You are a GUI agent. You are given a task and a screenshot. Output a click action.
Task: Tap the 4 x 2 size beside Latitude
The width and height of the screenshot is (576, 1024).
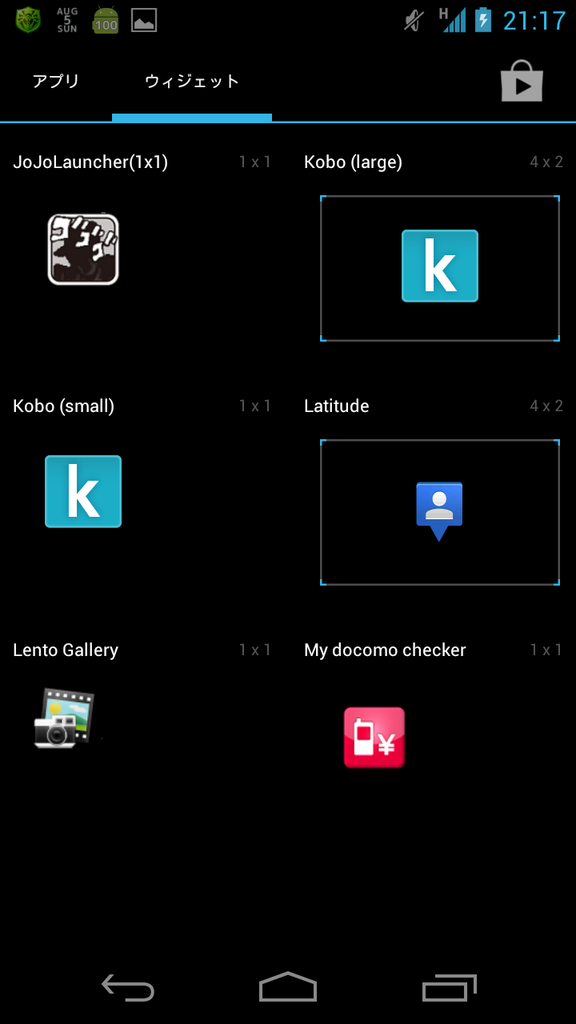(546, 406)
